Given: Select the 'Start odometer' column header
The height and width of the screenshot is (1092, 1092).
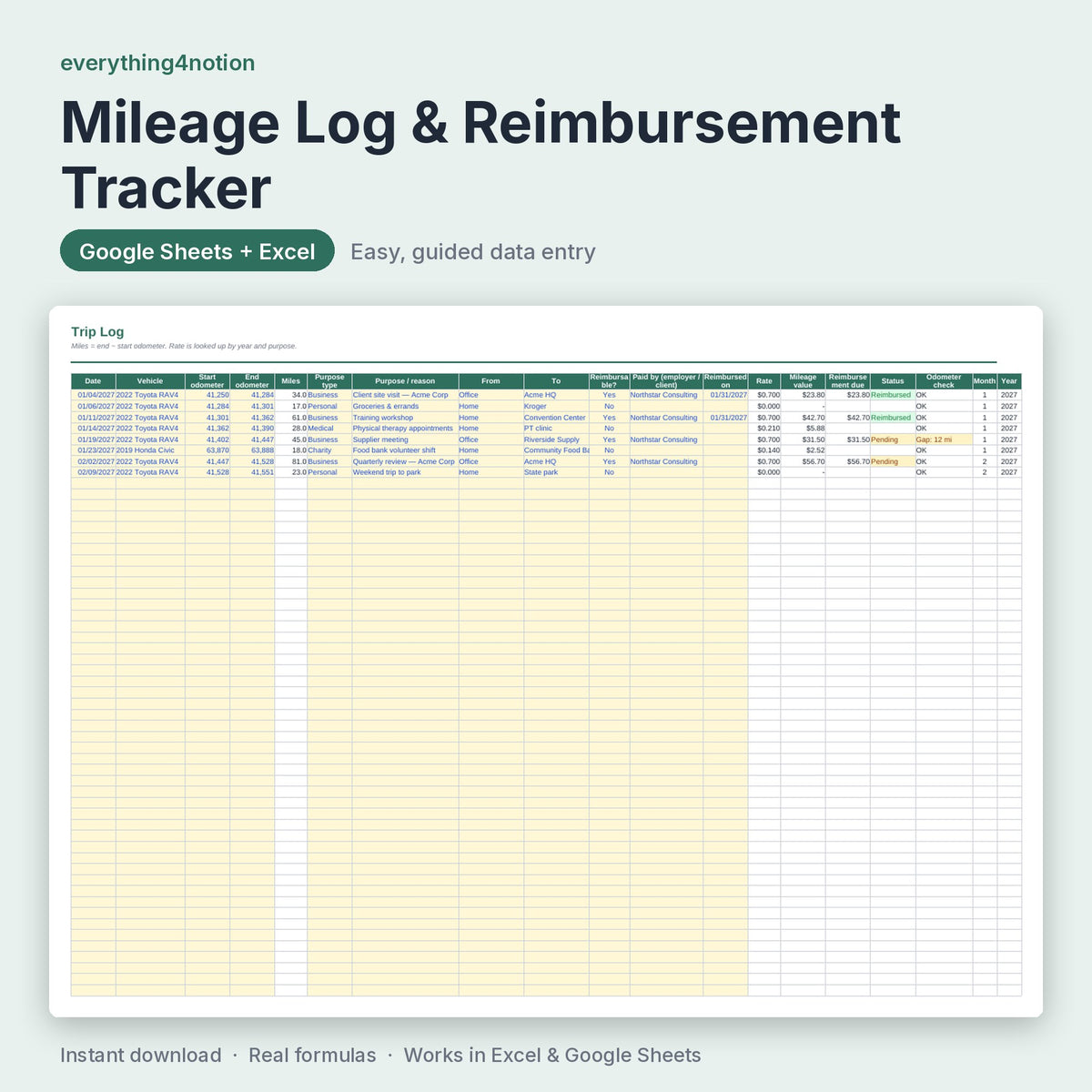Looking at the screenshot, I should (207, 381).
